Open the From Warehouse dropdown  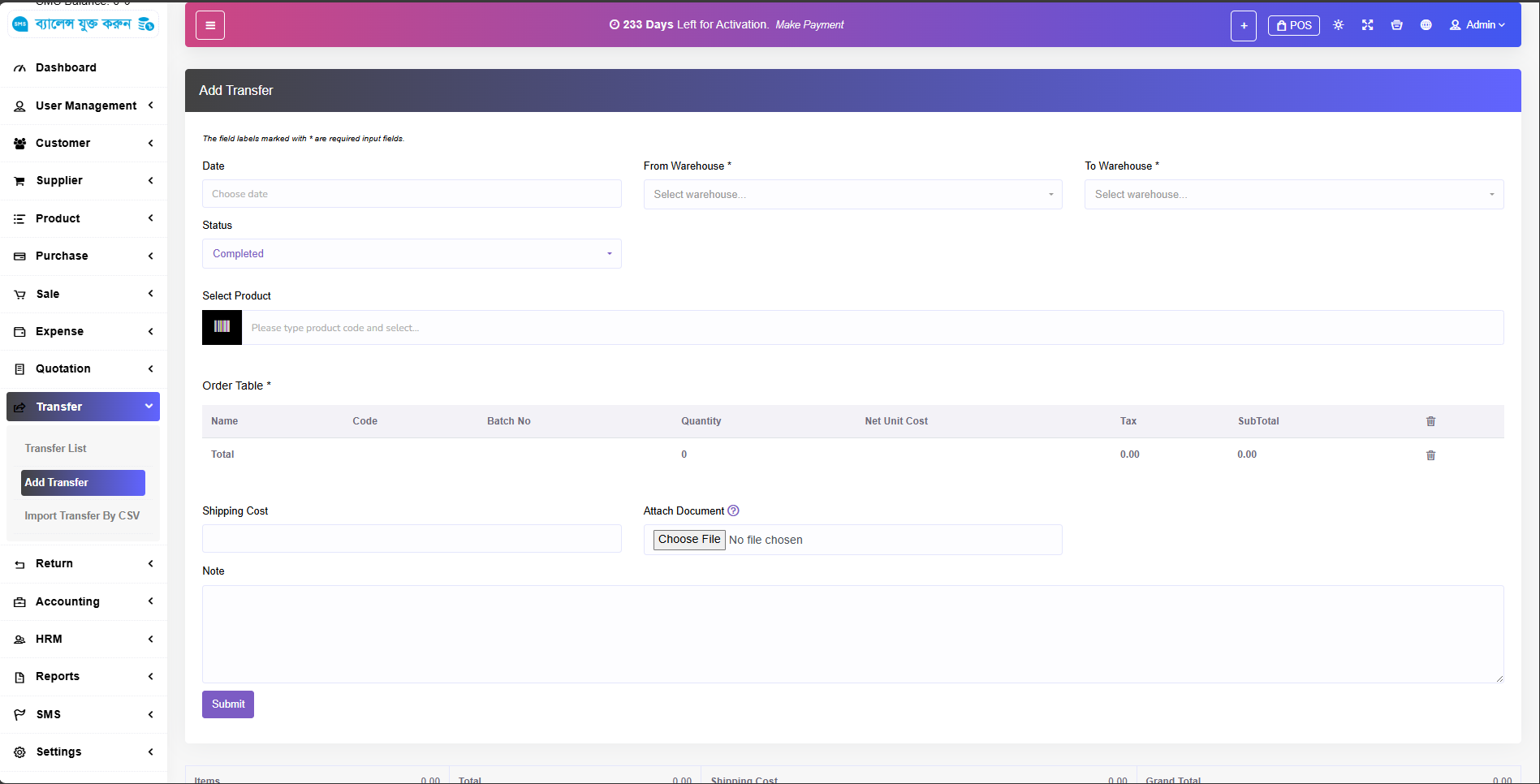point(852,195)
